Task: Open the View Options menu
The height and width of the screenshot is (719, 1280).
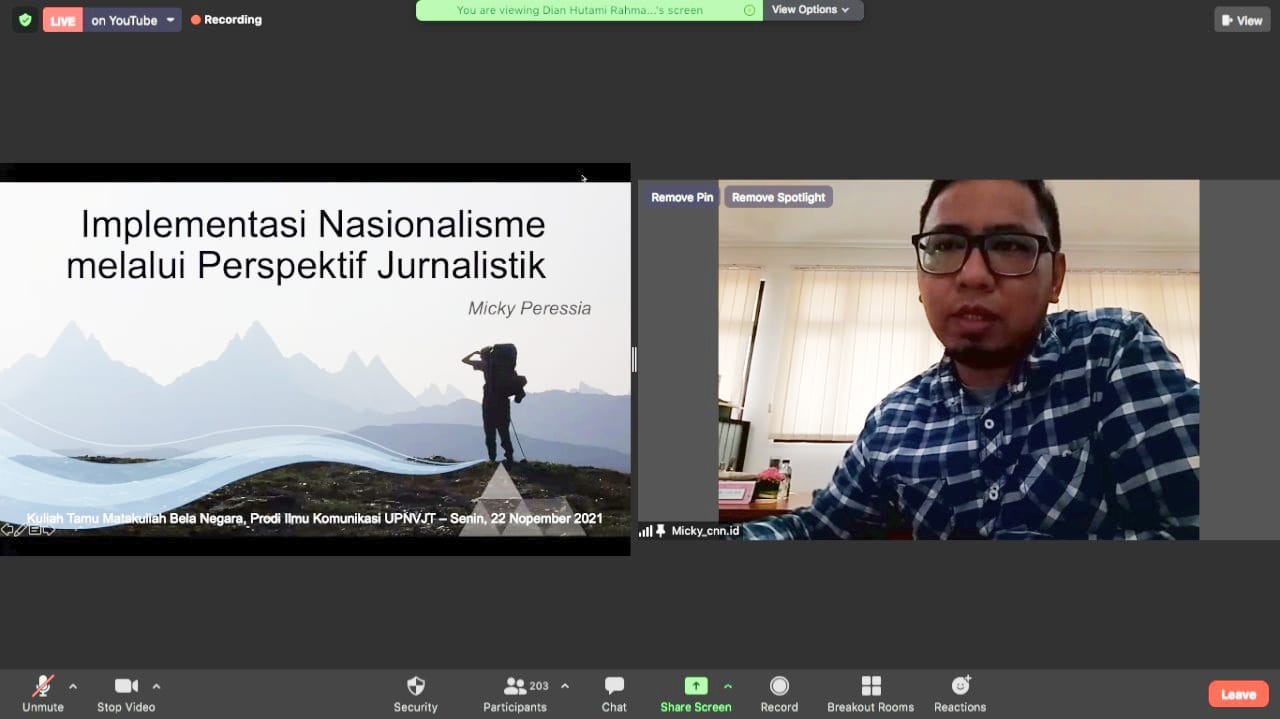Action: click(x=811, y=10)
